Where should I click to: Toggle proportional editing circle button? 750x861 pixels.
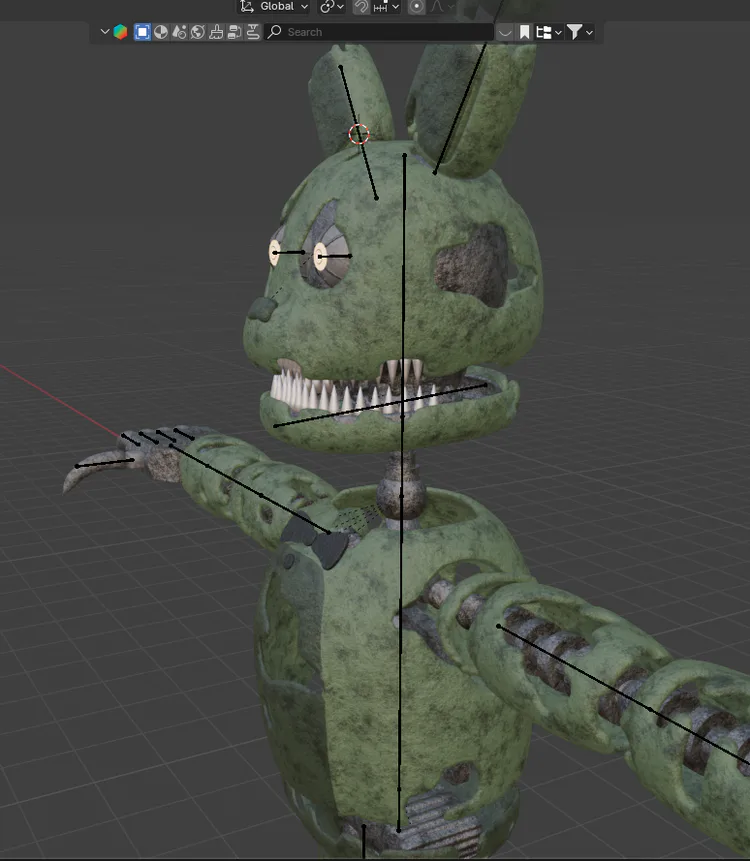(417, 7)
